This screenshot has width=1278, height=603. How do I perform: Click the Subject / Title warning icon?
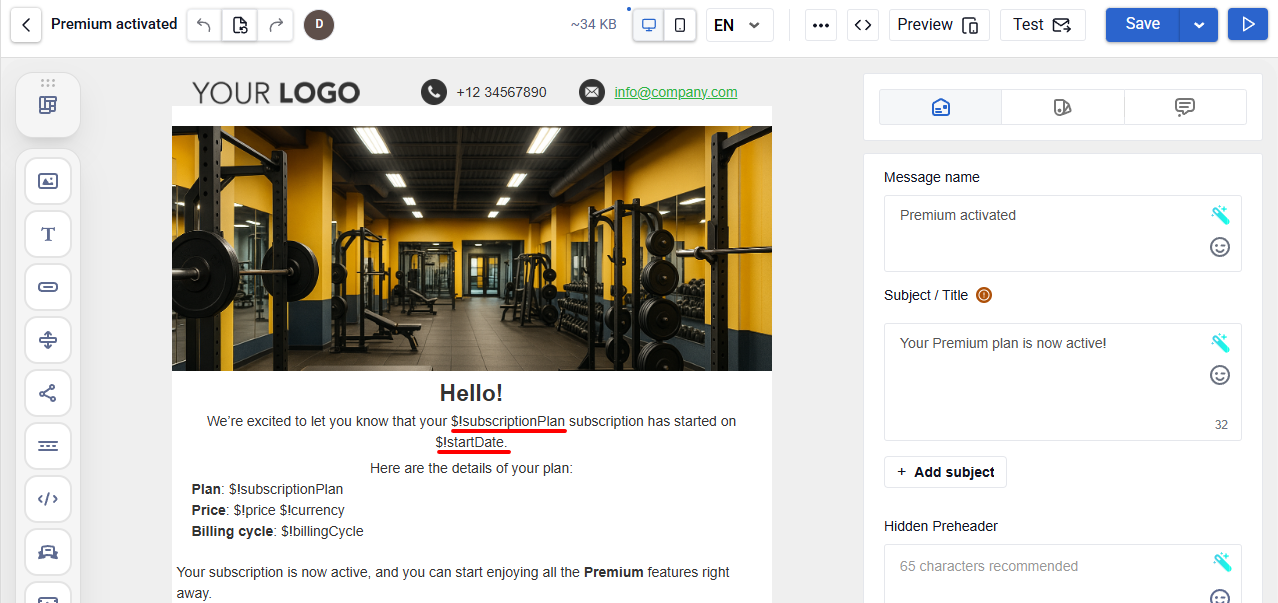pyautogui.click(x=984, y=295)
